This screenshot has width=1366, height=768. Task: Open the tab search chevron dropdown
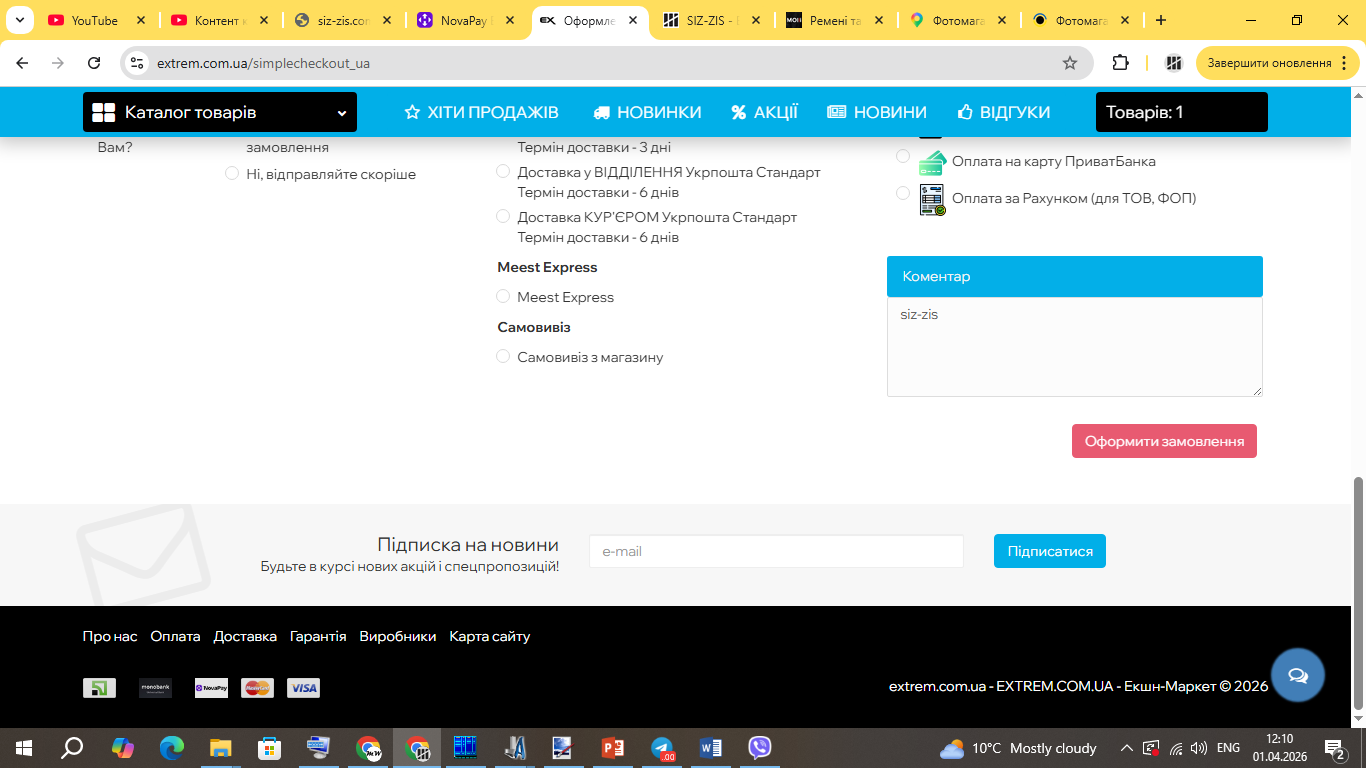click(18, 20)
